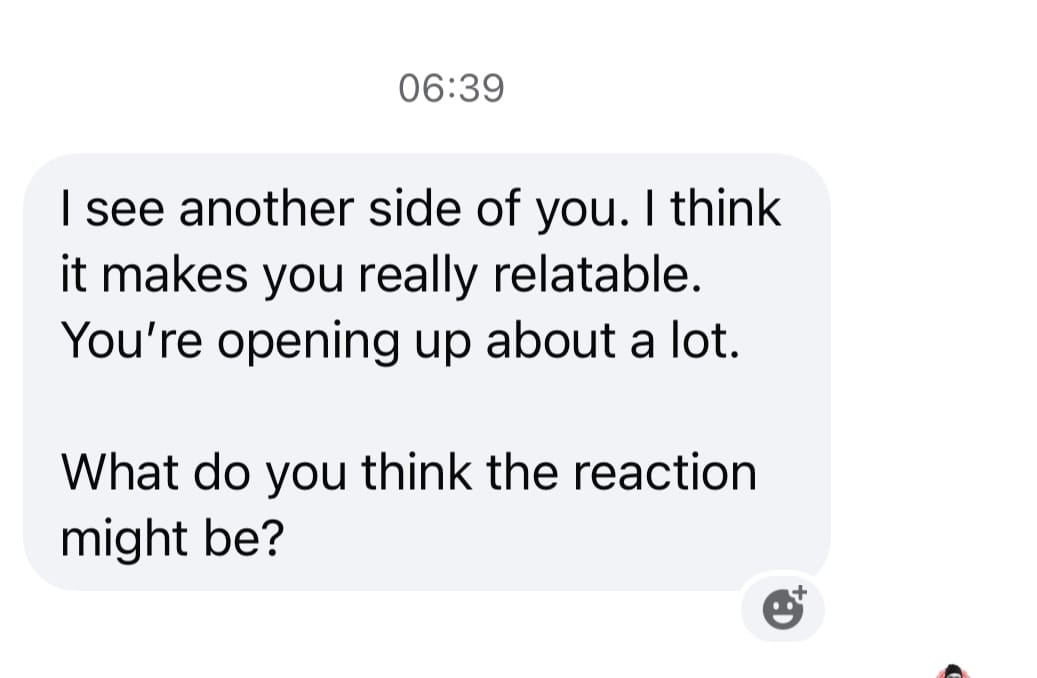
Task: Tap the profile avatar at the bottom right
Action: [953, 671]
